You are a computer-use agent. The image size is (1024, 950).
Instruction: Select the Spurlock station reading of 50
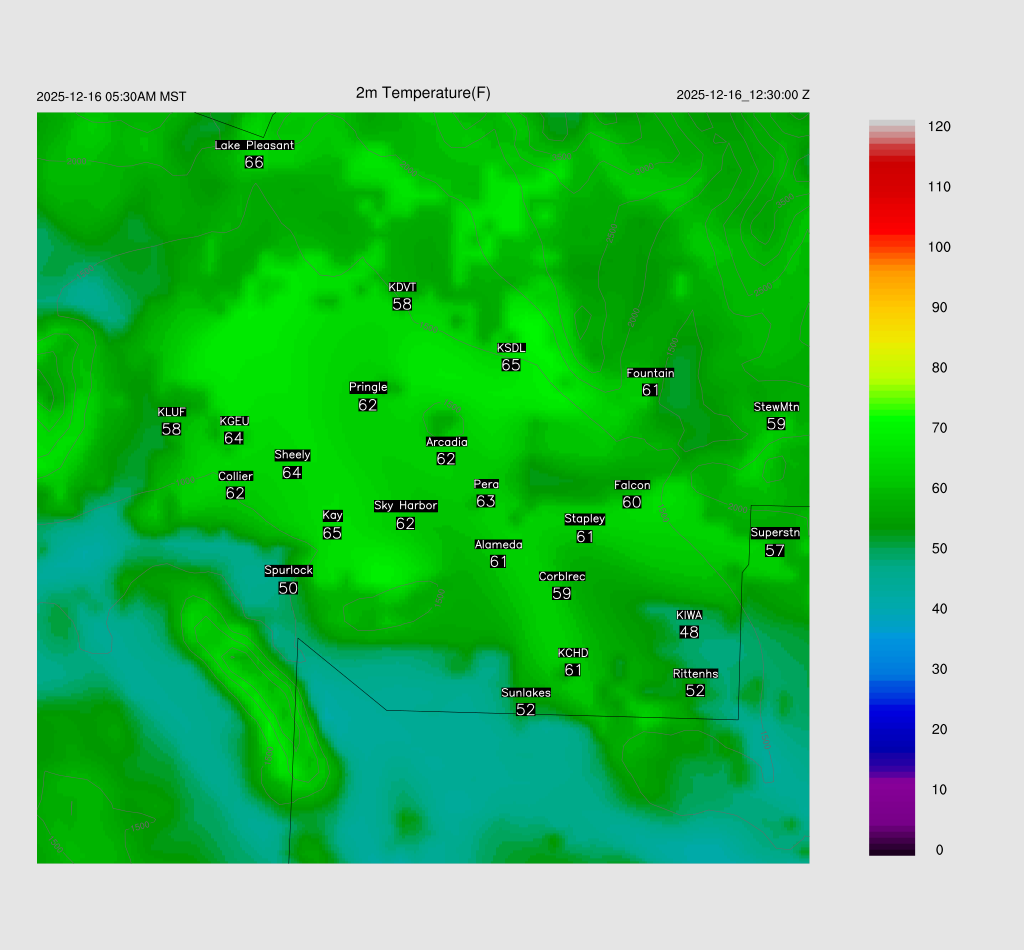point(288,589)
